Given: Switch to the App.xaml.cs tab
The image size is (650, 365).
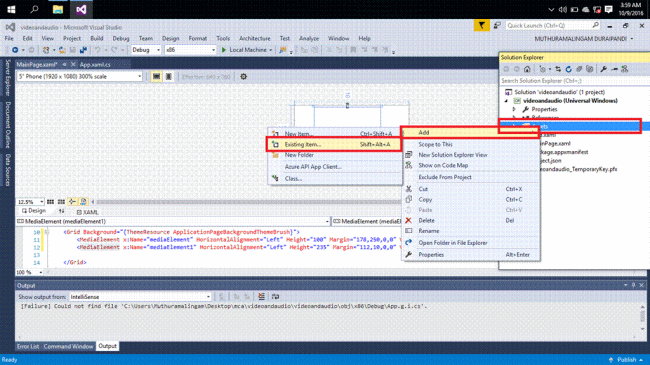Looking at the screenshot, I should pyautogui.click(x=95, y=64).
